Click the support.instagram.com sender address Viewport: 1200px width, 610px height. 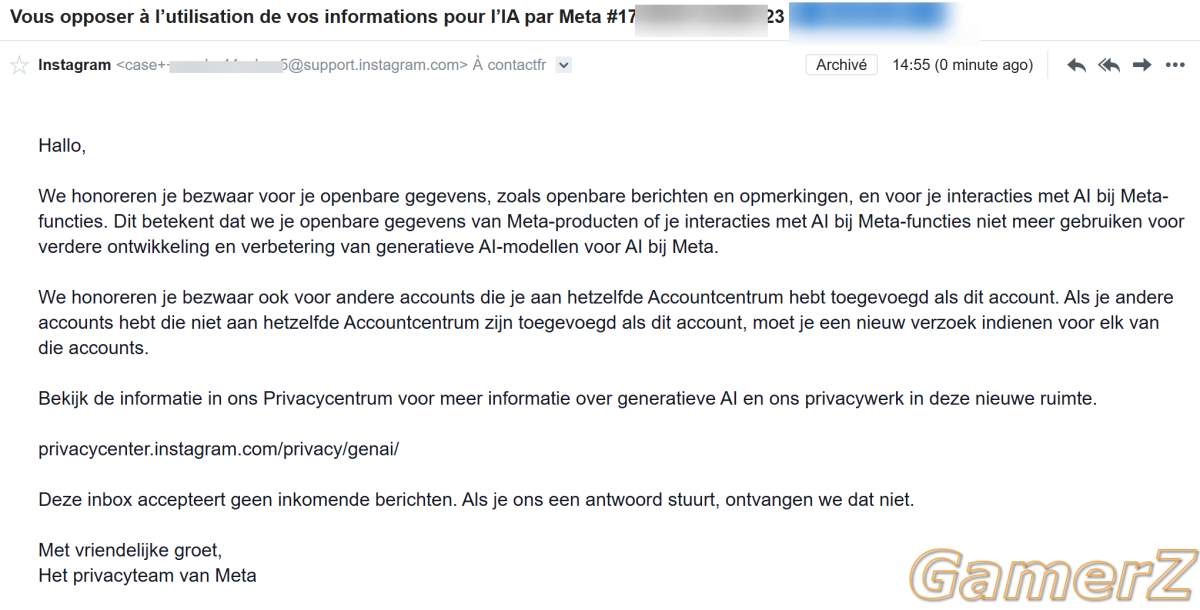(292, 65)
